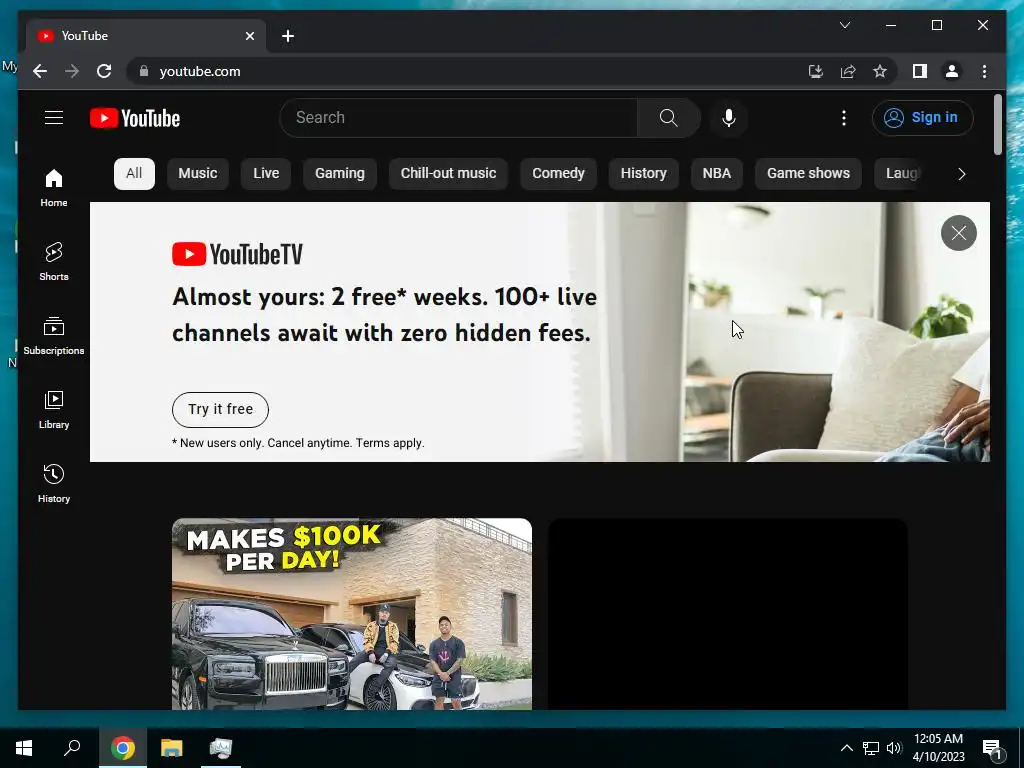This screenshot has width=1024, height=768.
Task: Open a new tab
Action: (x=288, y=36)
